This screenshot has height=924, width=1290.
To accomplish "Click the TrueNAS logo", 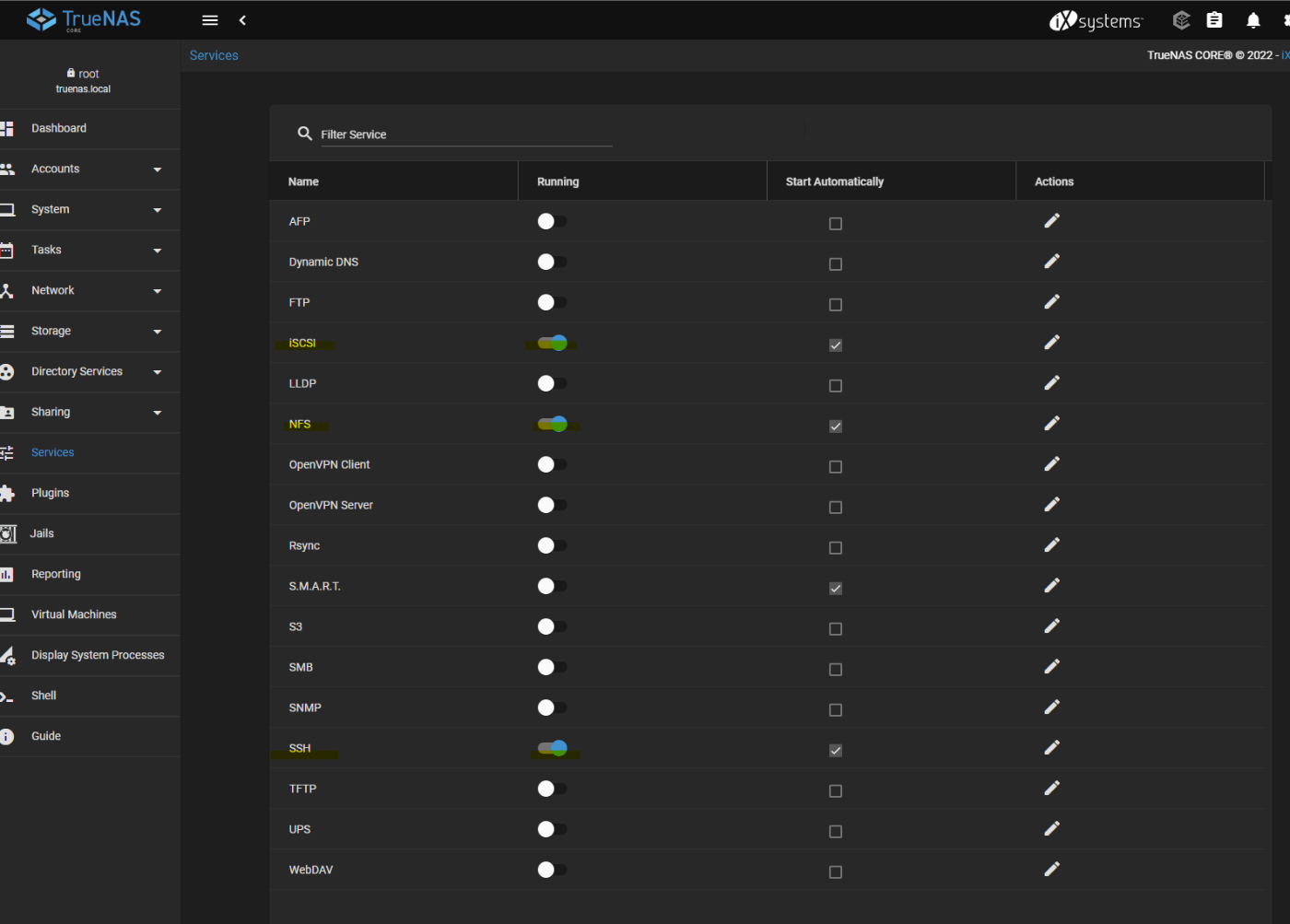I will [x=84, y=19].
